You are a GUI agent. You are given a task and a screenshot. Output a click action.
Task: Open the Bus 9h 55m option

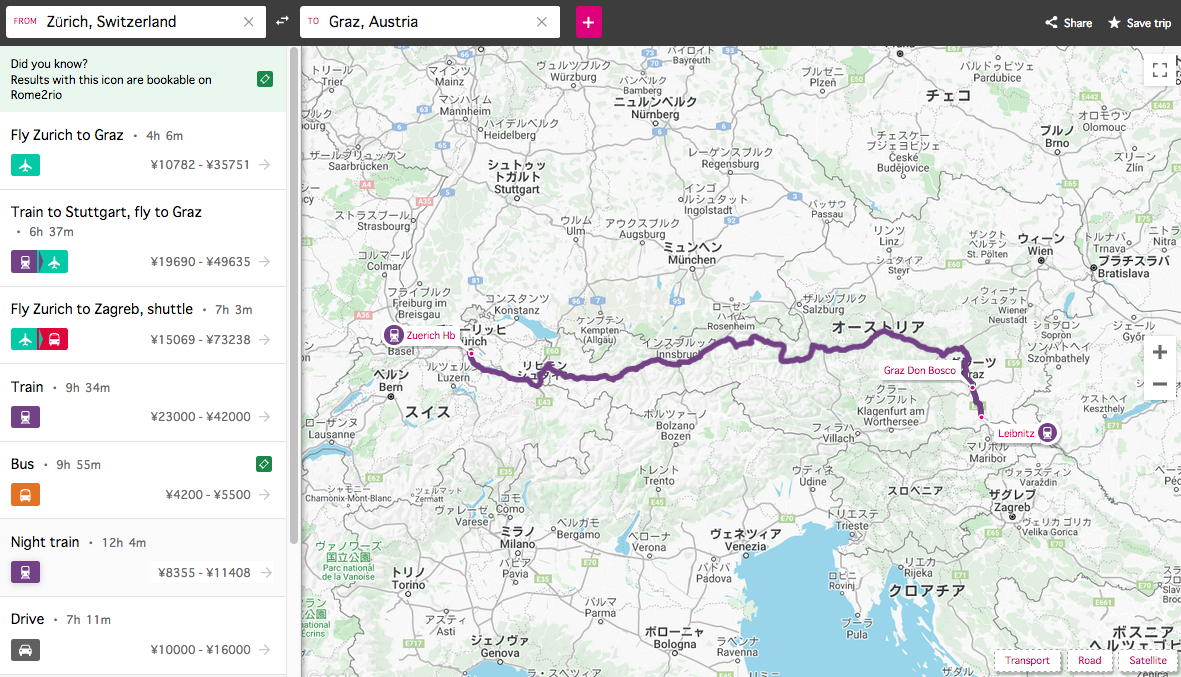[x=143, y=480]
